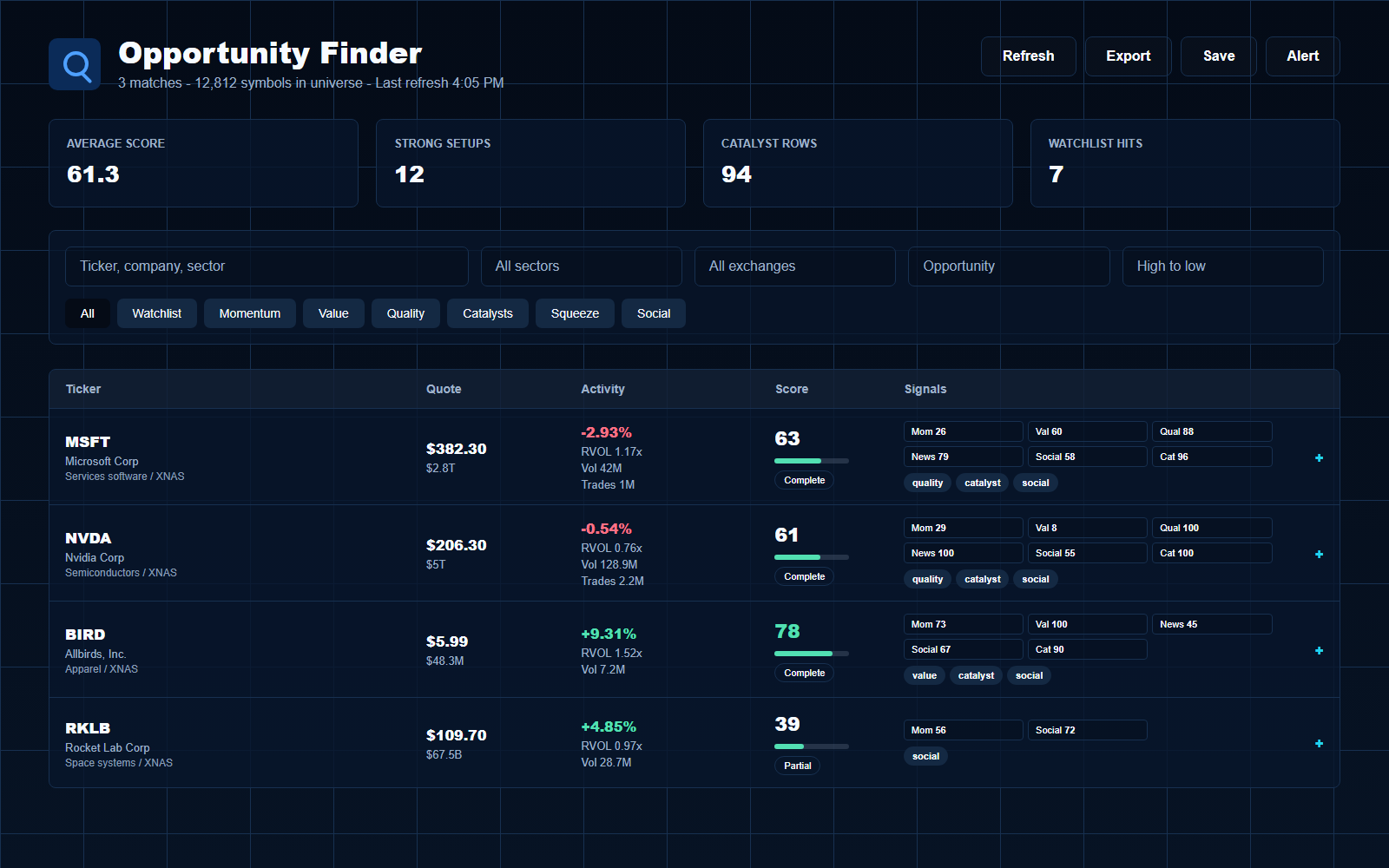Select the Social filter chip
Viewport: 1389px width, 868px height.
654,313
